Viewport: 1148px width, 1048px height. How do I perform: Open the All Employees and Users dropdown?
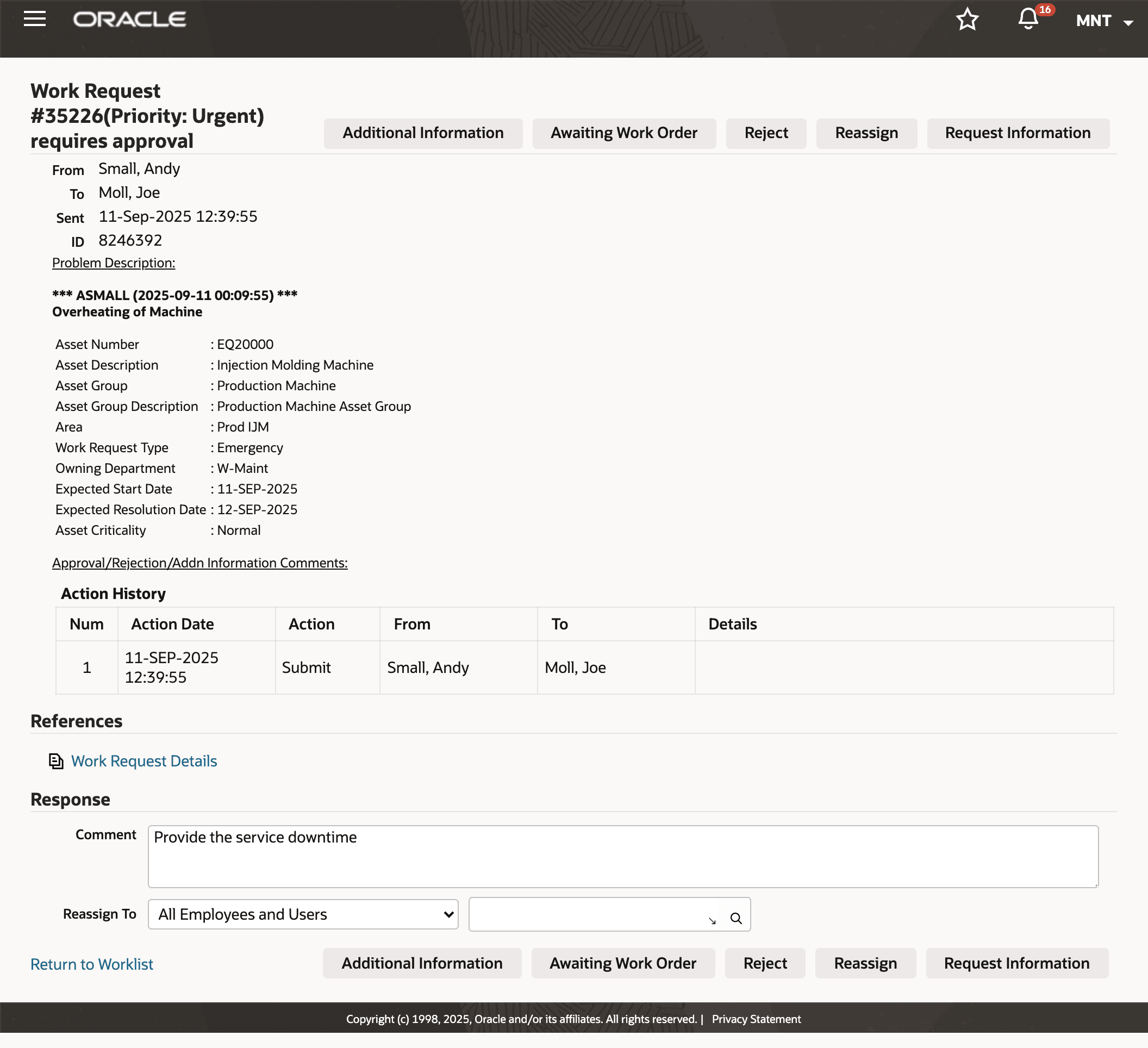click(302, 914)
